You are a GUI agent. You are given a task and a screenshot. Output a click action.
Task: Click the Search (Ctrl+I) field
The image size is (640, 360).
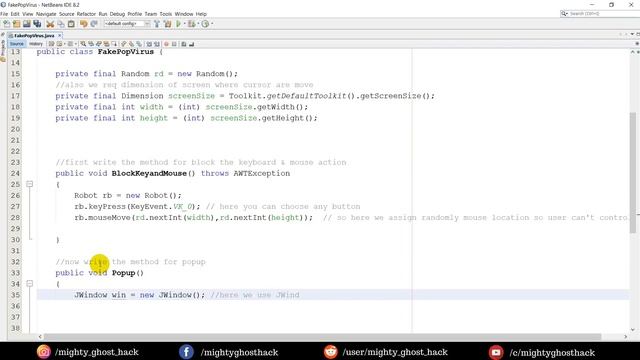(x=600, y=13)
